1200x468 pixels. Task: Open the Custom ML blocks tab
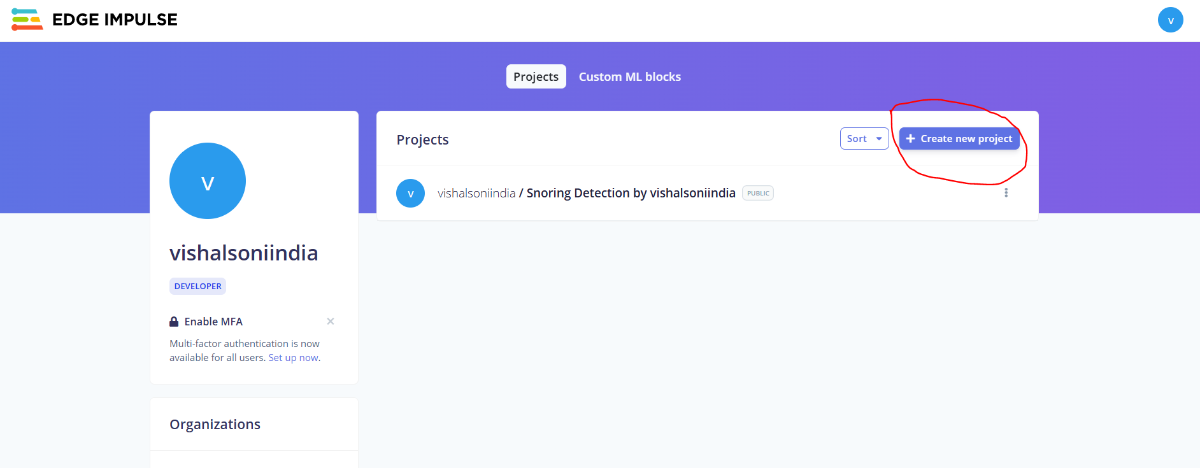point(629,77)
